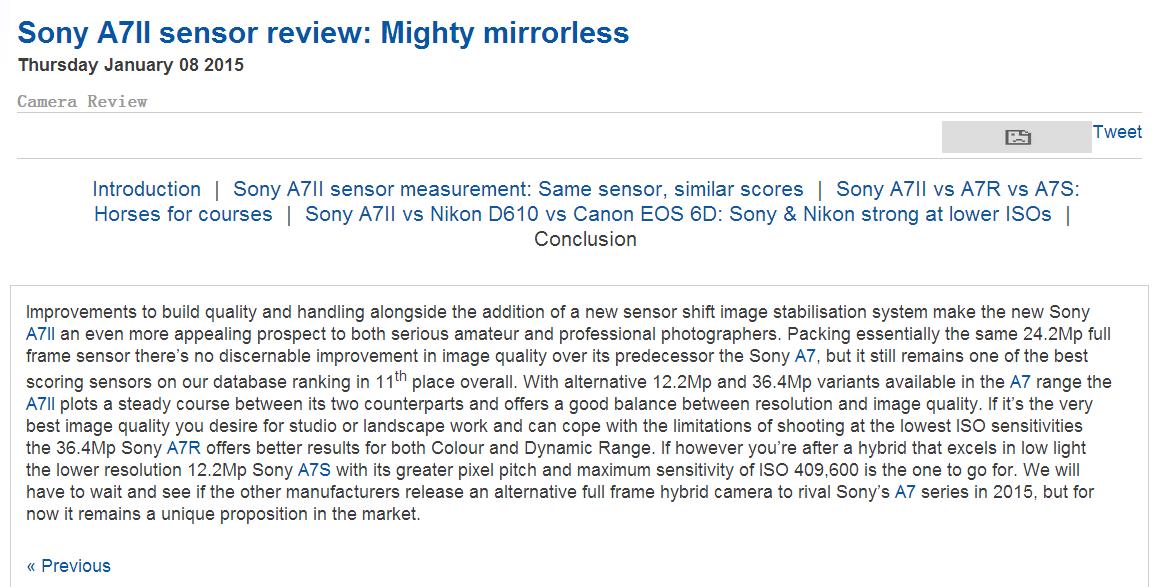
Task: Open the Sony A7II sensor measurement section
Action: [x=518, y=189]
